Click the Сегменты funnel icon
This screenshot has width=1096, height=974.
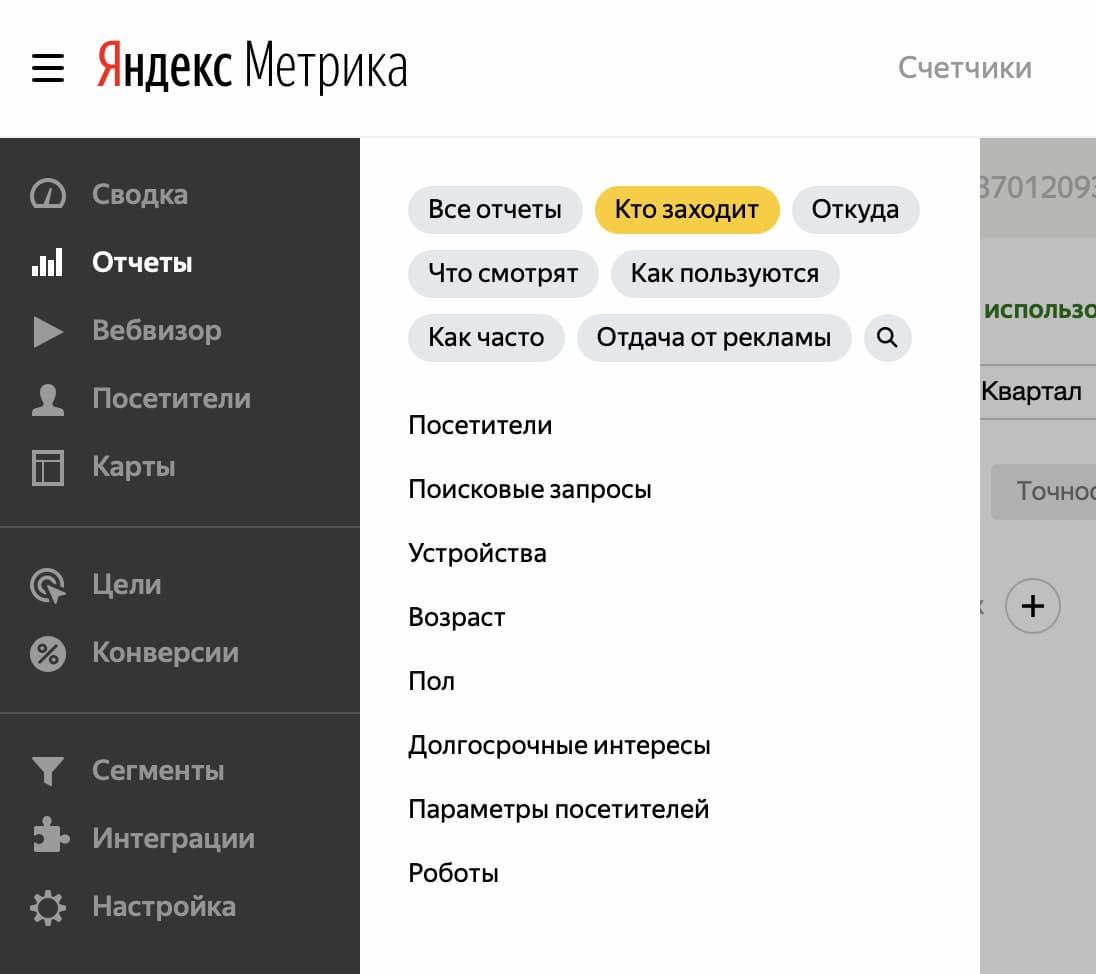point(49,770)
